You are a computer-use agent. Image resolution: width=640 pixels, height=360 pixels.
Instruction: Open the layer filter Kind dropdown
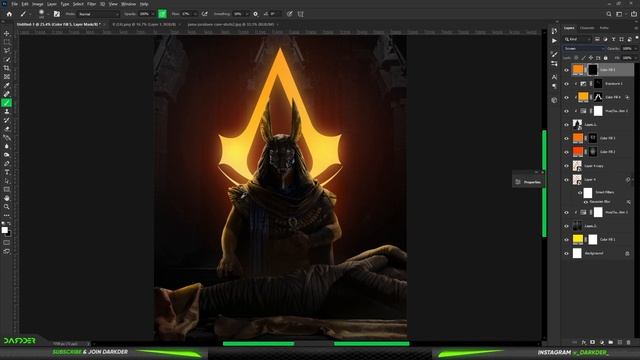[x=577, y=39]
